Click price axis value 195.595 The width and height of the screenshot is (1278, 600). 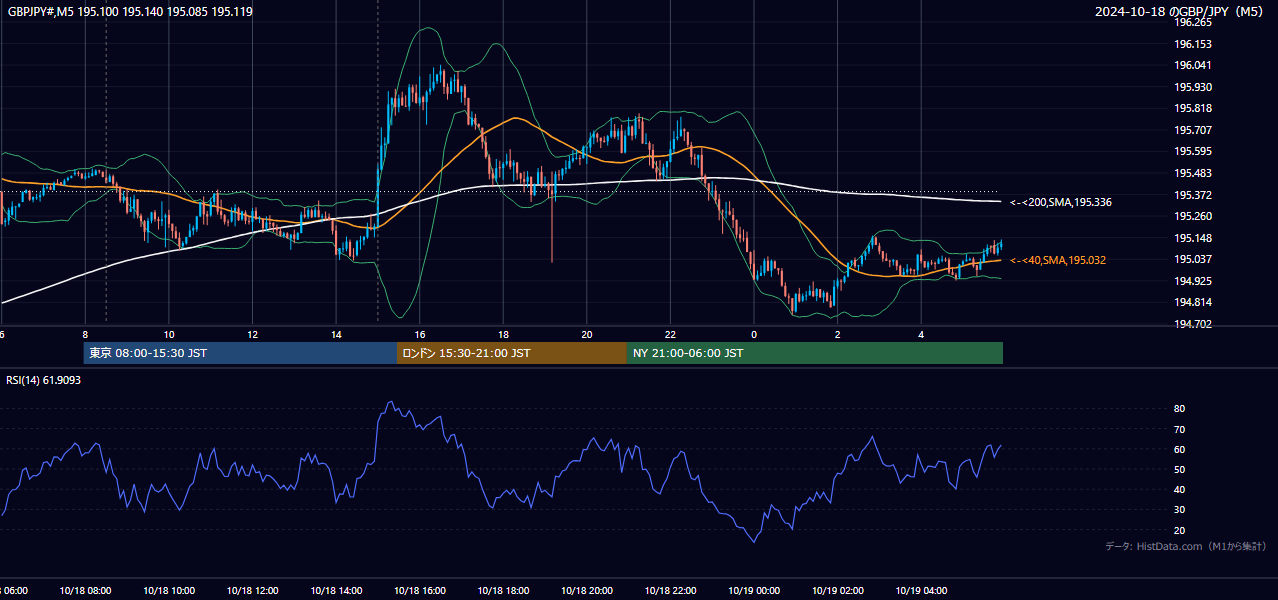pyautogui.click(x=1192, y=151)
